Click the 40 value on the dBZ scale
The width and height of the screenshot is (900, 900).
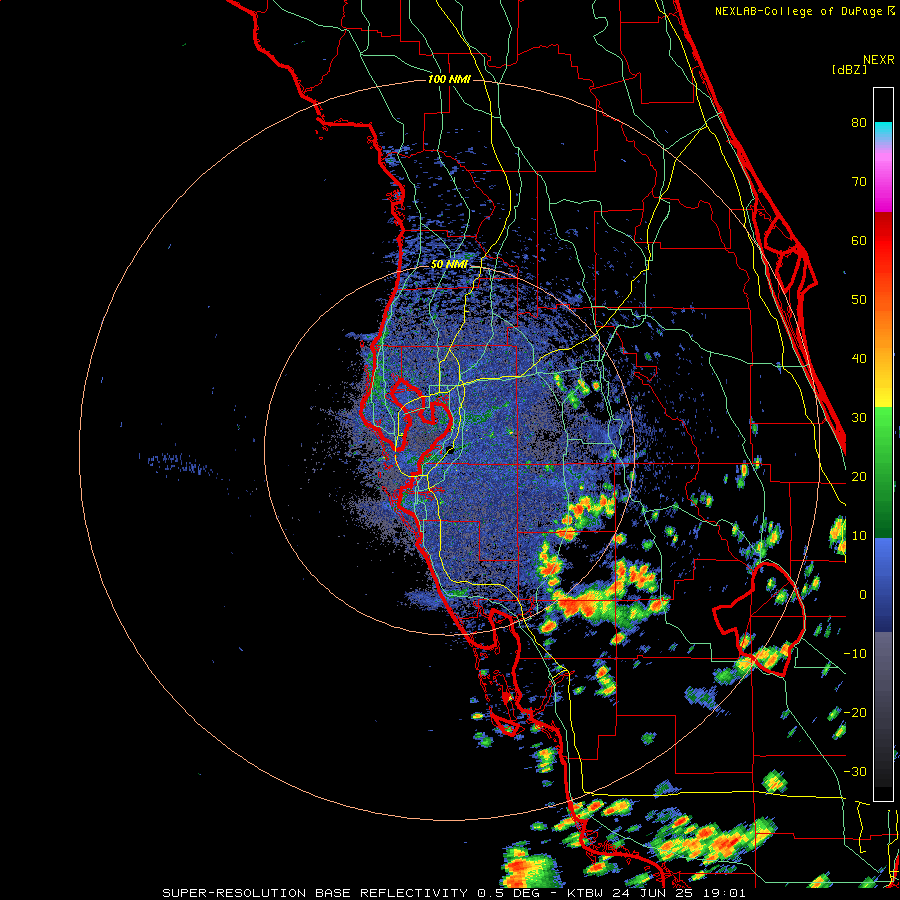point(859,359)
